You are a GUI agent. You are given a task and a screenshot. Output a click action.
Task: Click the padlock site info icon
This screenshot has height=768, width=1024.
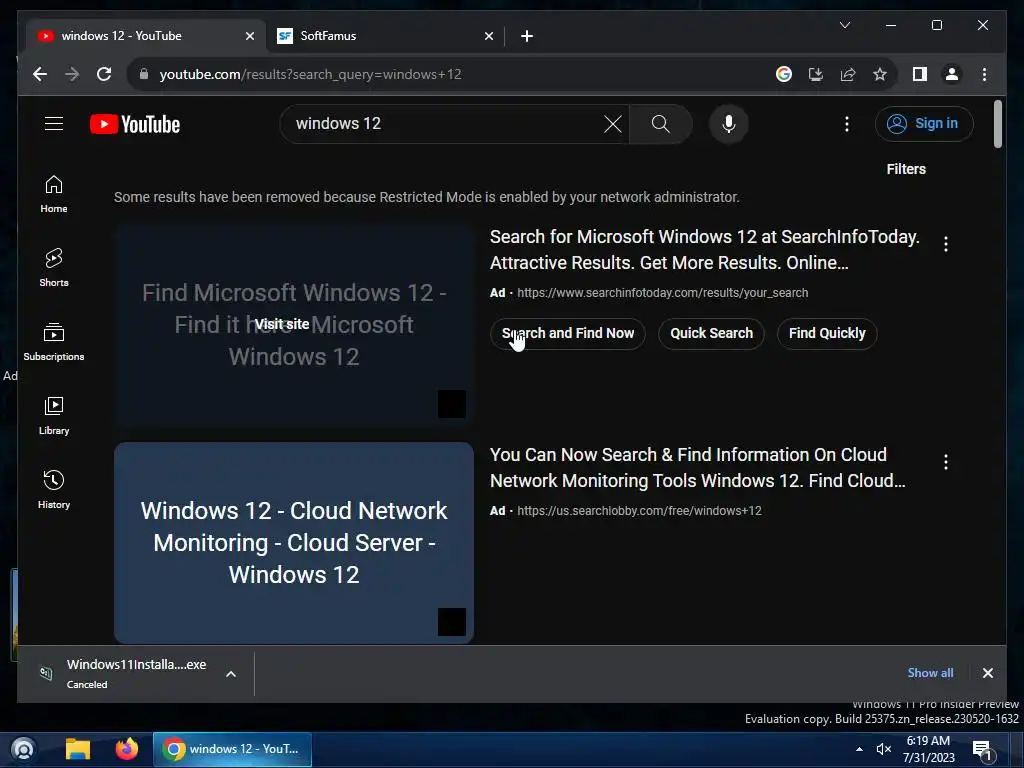click(144, 74)
